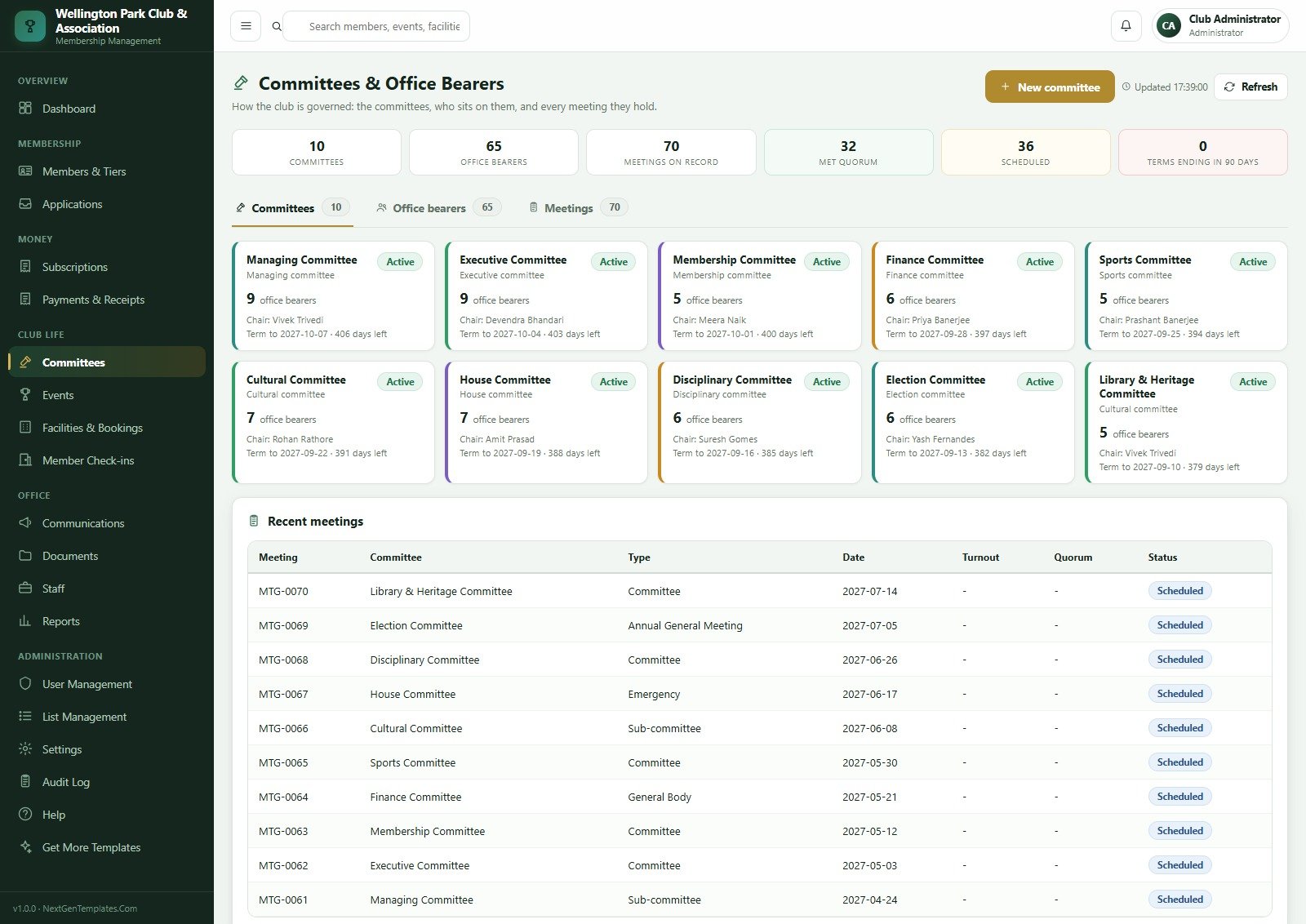Open the Club Administrator profile menu
Viewport: 1306px width, 924px height.
click(1221, 26)
